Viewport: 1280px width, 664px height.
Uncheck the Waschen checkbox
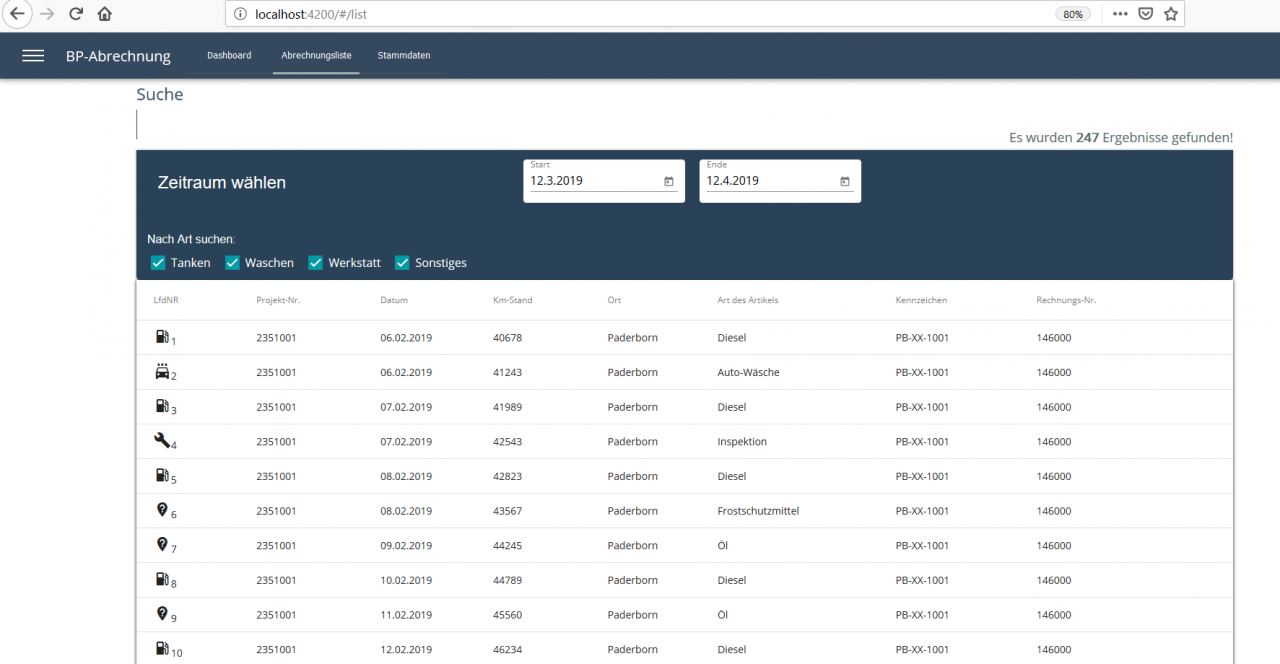click(x=232, y=263)
